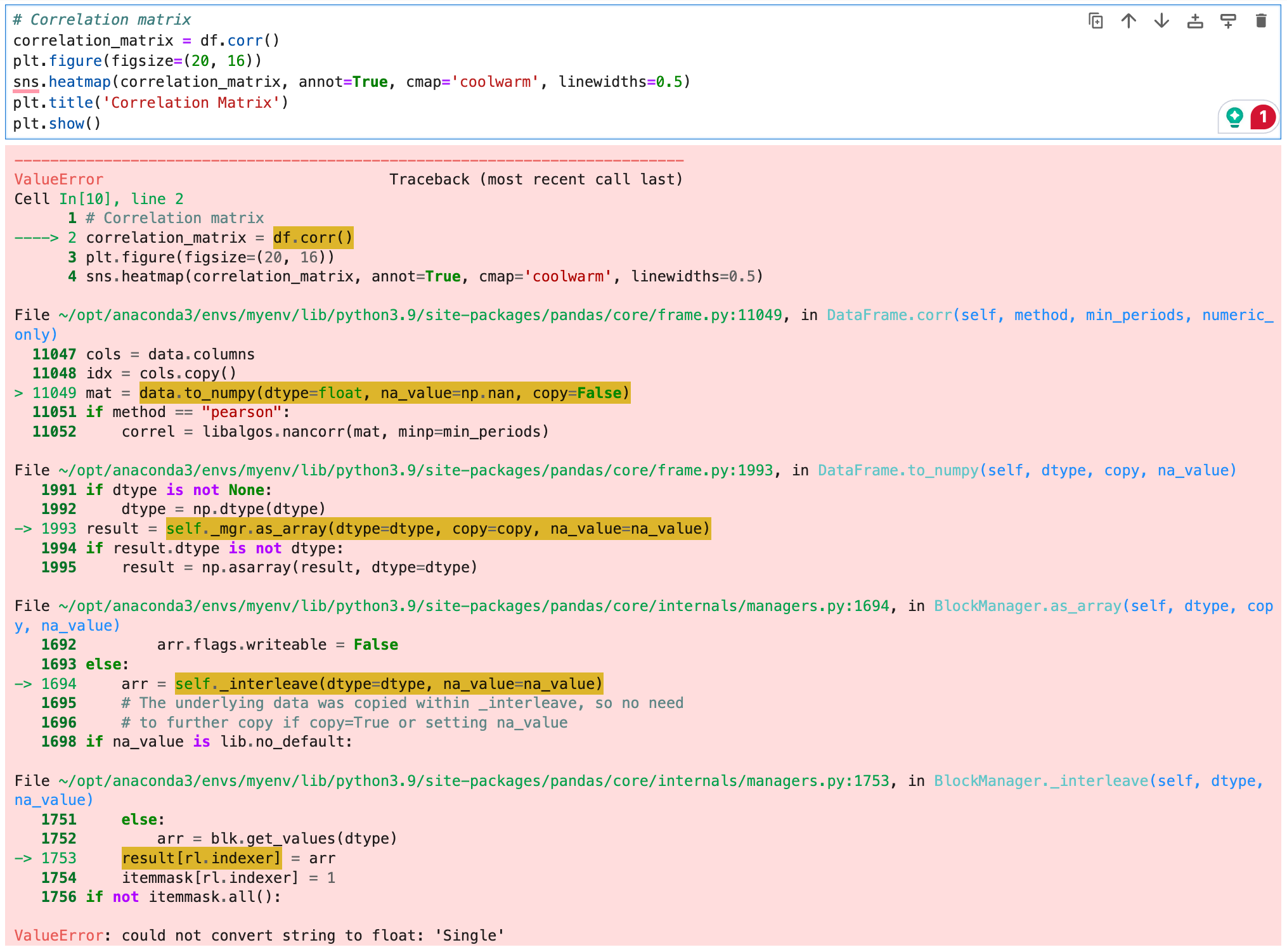Open the red error count badge

[1262, 117]
